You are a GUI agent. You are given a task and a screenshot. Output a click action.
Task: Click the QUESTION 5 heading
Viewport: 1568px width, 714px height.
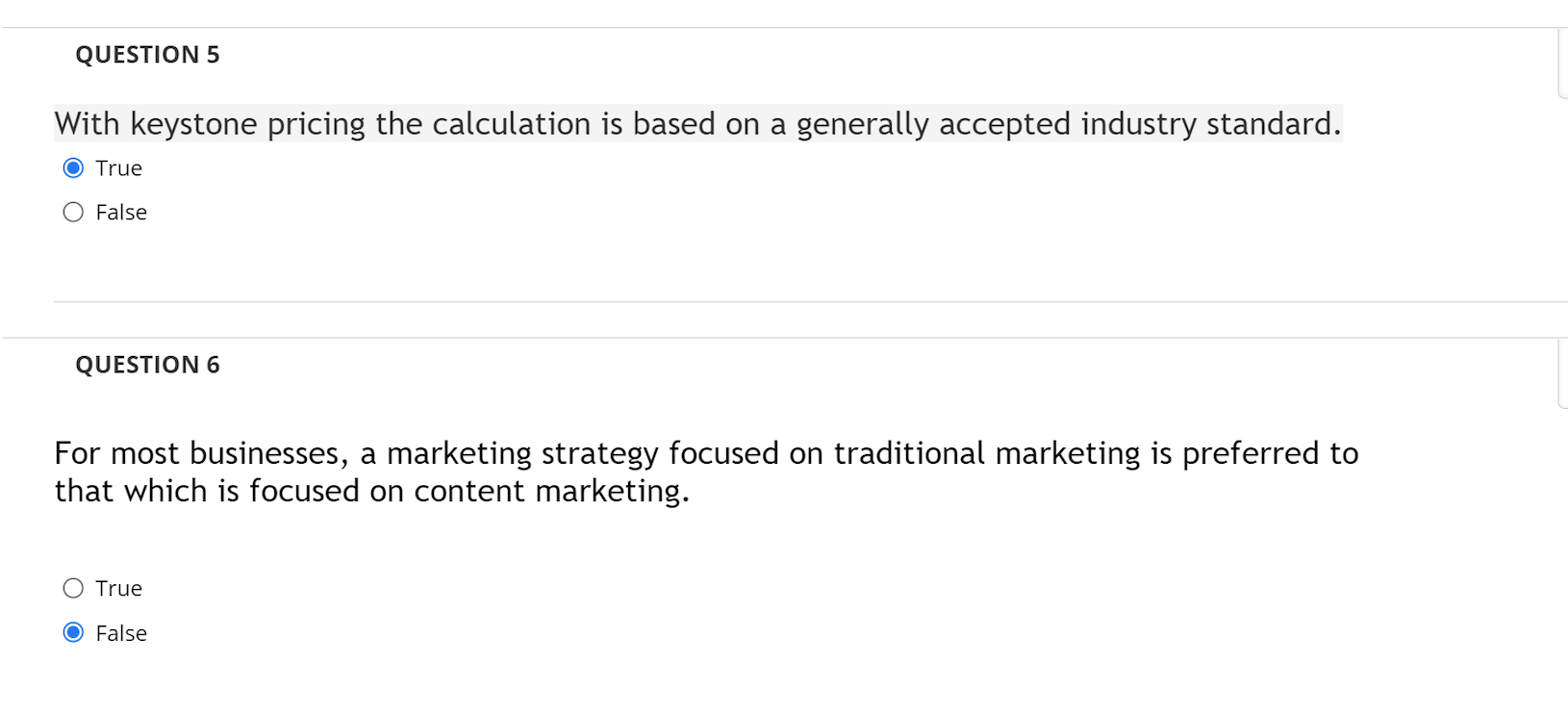146,55
